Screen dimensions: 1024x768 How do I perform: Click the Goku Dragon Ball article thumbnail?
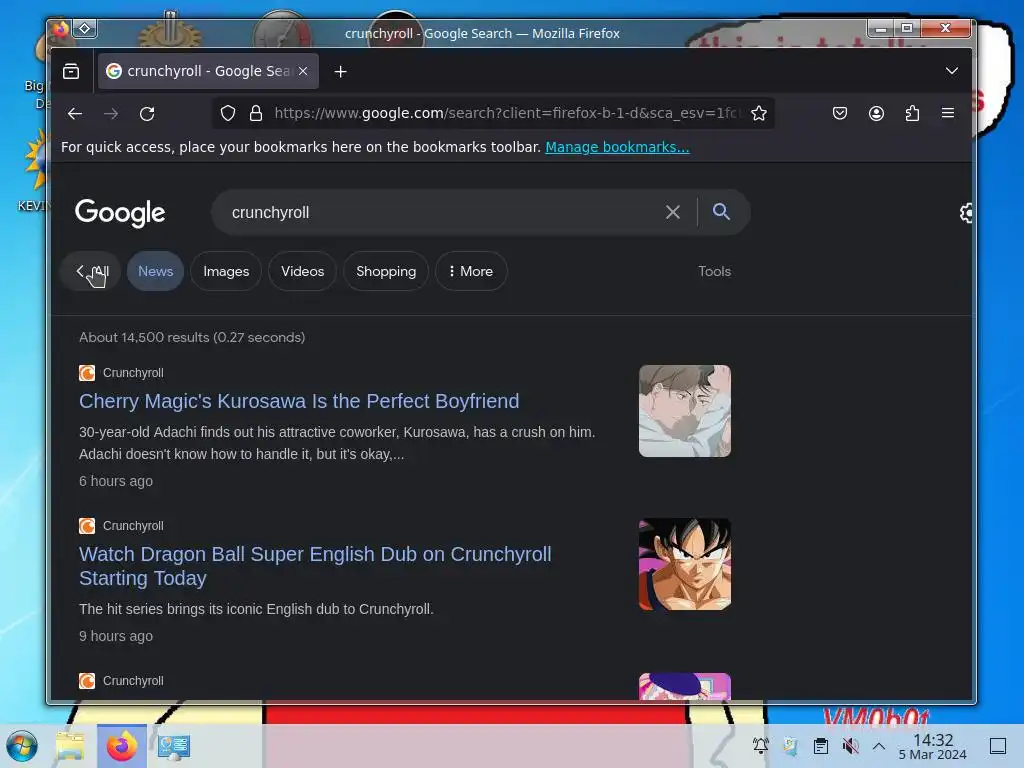pyautogui.click(x=684, y=564)
